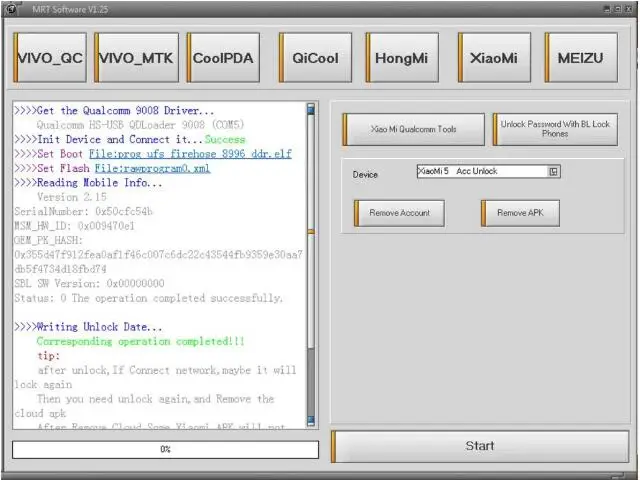
Task: Click 'Status: 0 The operation completed successfully' line
Action: 148,298
